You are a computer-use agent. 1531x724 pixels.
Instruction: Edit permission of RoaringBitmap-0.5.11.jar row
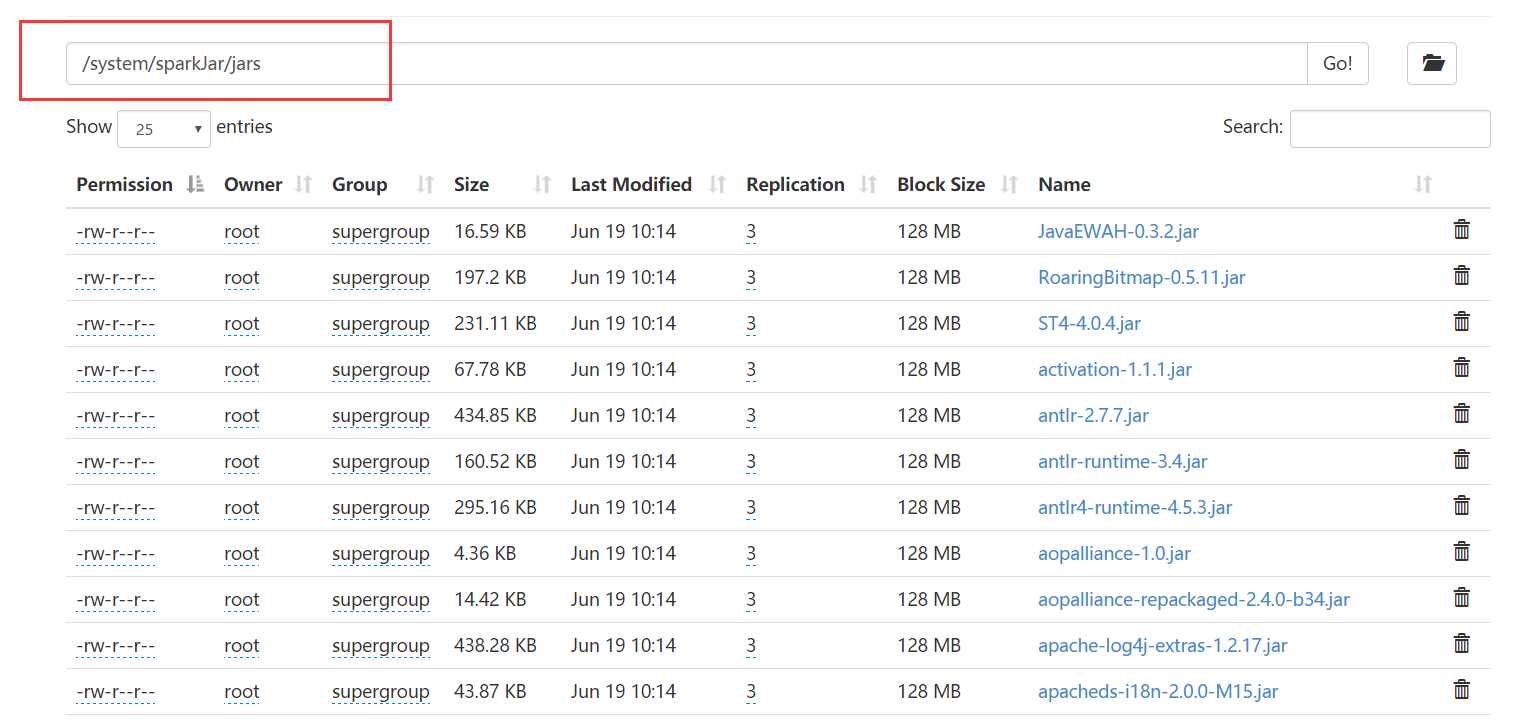[116, 278]
